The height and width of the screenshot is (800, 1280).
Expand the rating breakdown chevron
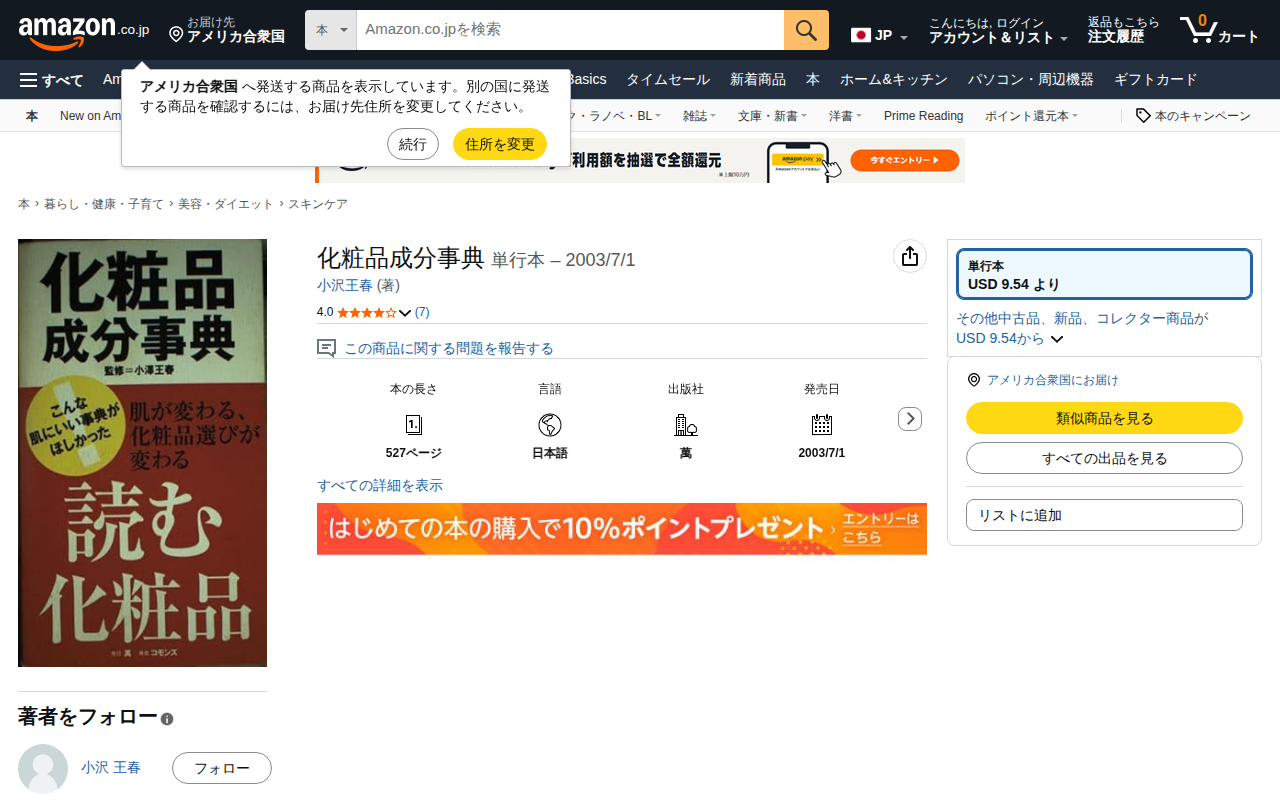click(x=405, y=313)
